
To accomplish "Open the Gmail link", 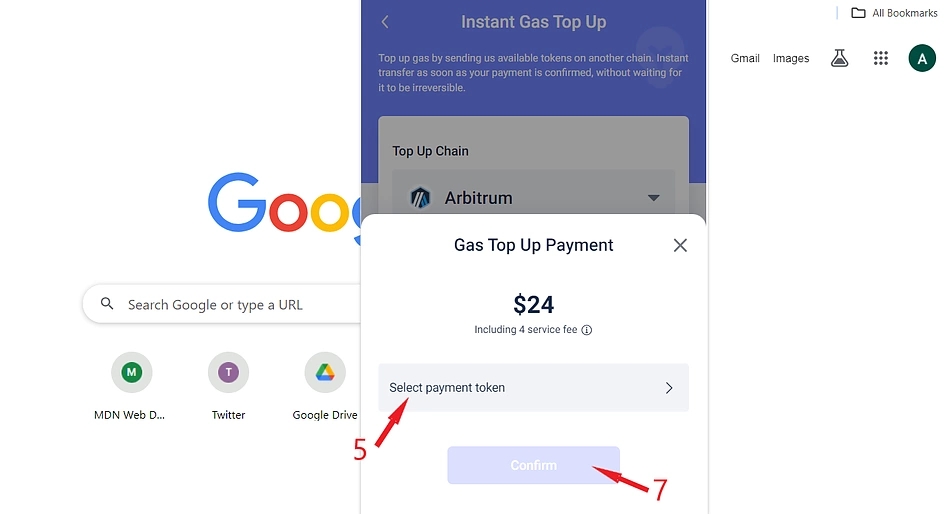I will click(745, 58).
